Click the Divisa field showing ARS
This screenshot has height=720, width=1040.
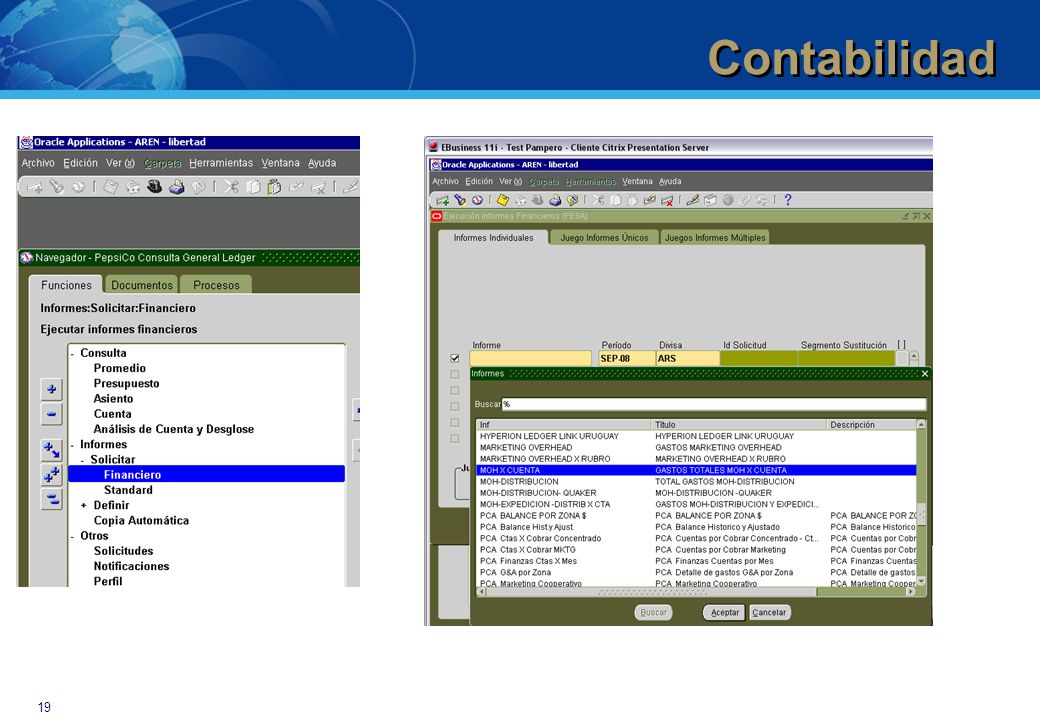click(x=687, y=359)
